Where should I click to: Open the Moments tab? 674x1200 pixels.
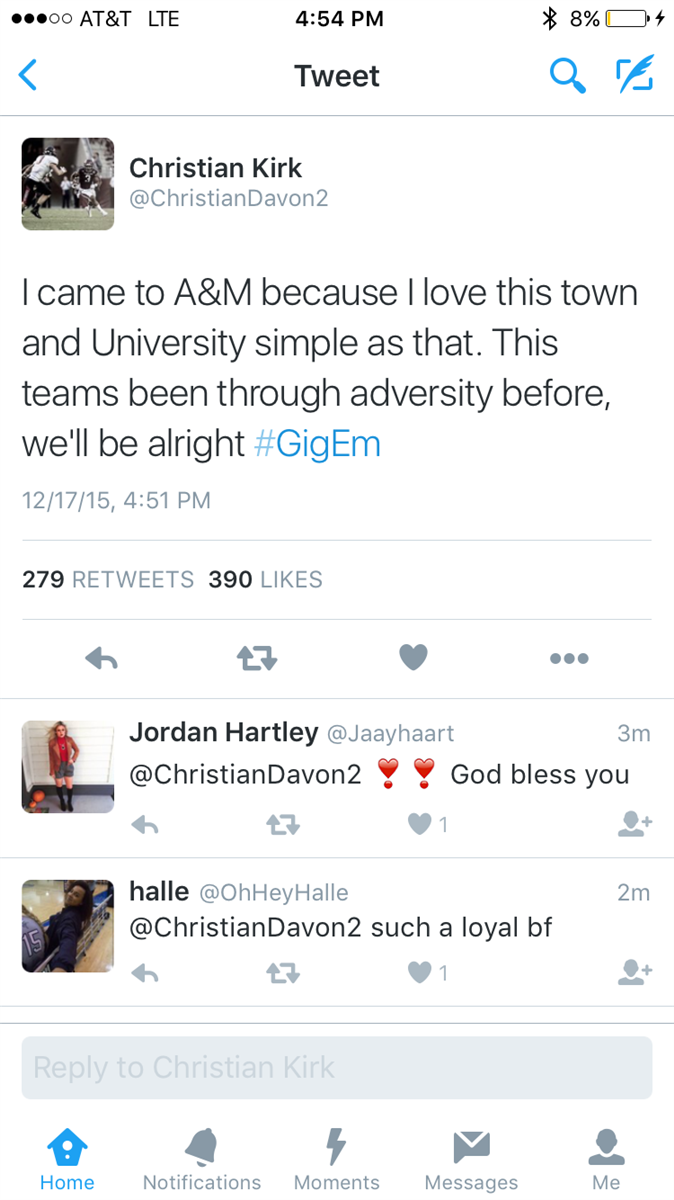(336, 1159)
